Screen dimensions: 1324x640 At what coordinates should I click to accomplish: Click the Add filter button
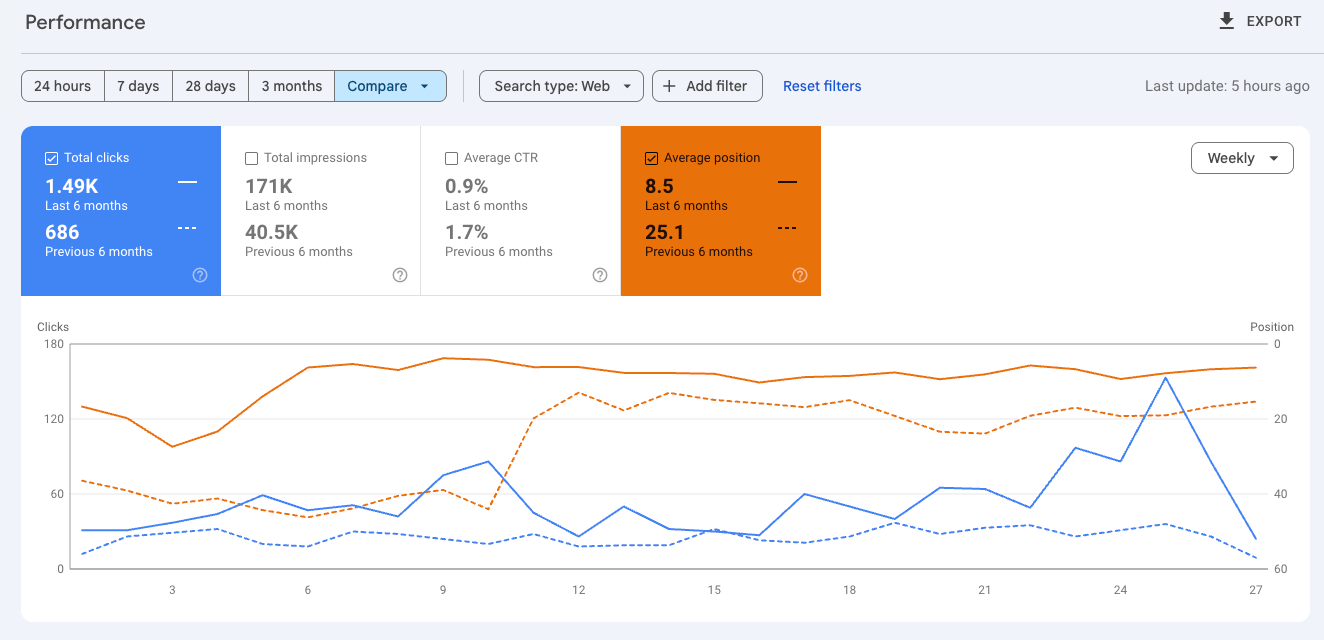(707, 86)
